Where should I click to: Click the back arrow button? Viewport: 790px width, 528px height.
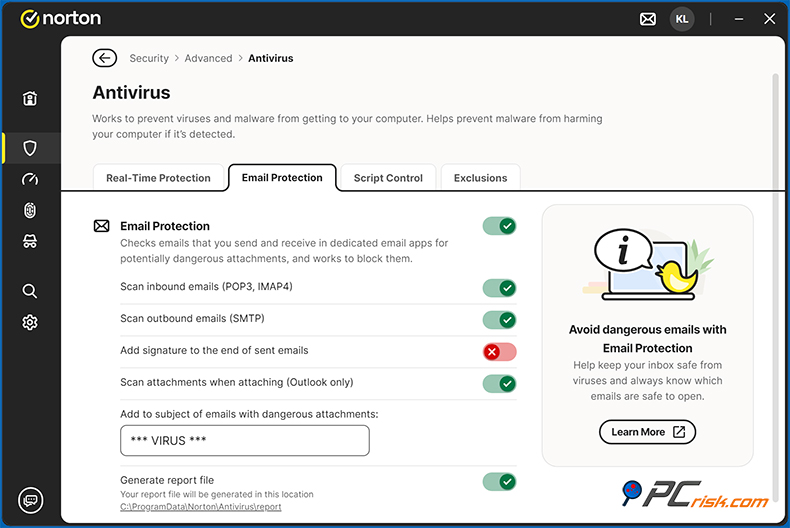click(x=104, y=58)
